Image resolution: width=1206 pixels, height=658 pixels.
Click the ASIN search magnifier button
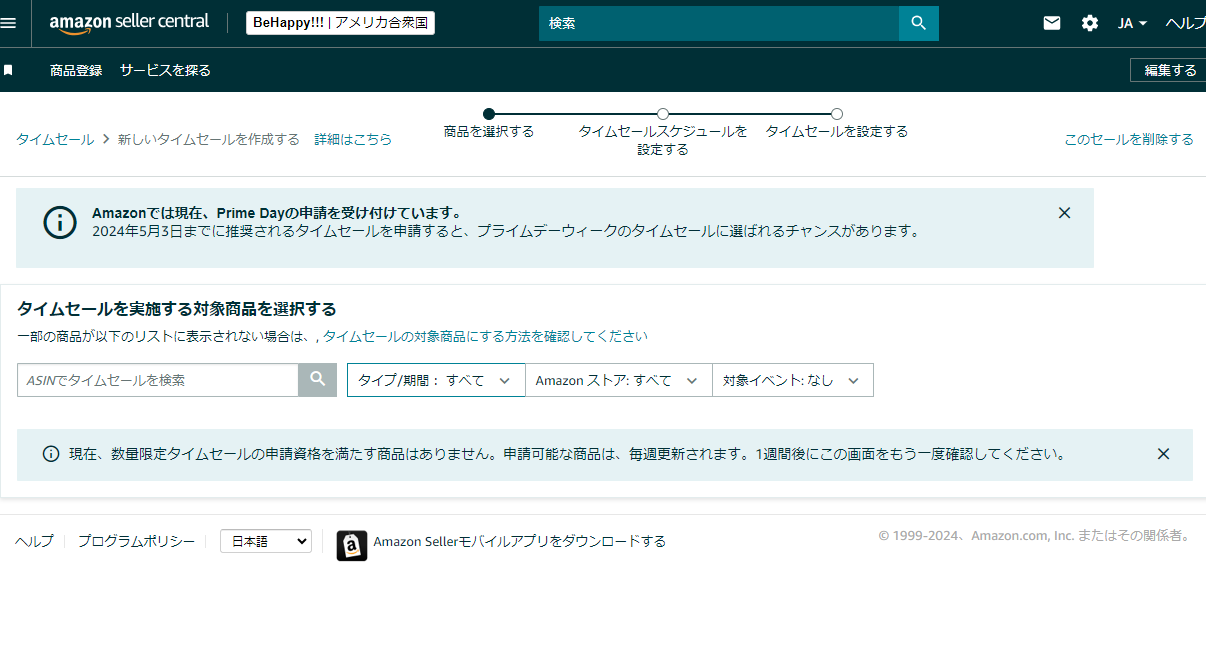318,379
